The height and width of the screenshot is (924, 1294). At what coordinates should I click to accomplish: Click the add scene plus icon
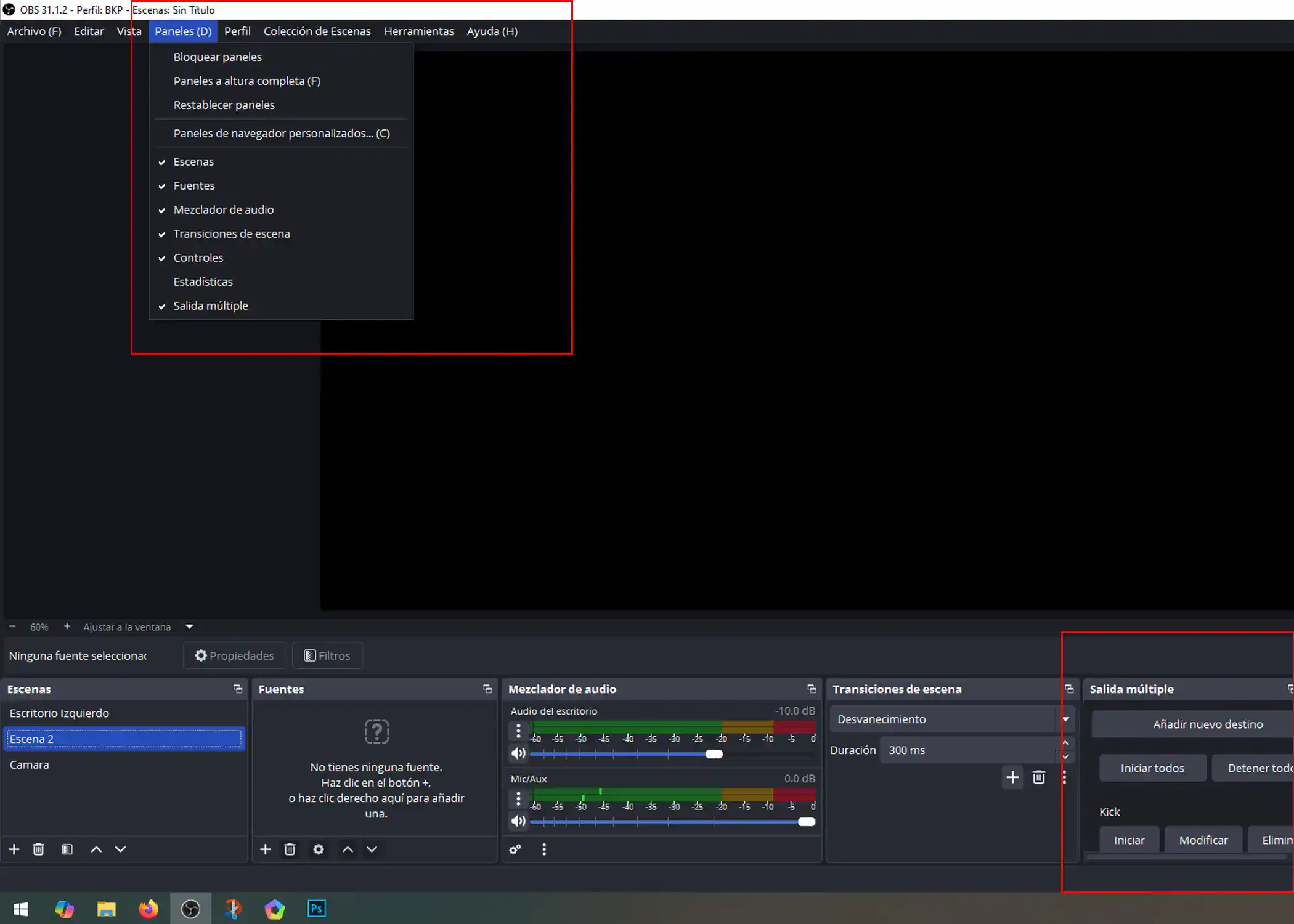(14, 849)
